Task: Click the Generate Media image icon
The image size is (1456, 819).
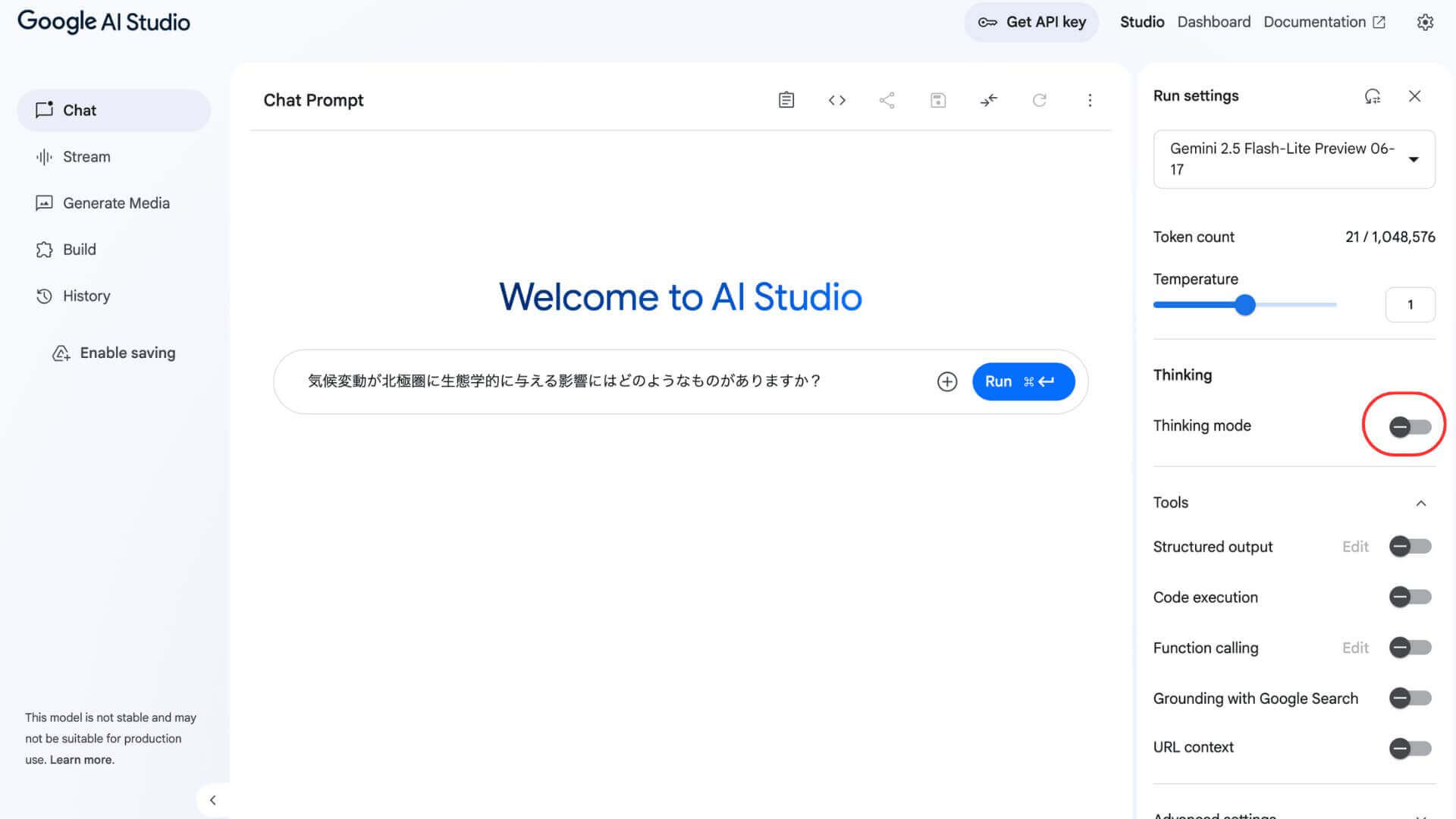Action: tap(44, 203)
